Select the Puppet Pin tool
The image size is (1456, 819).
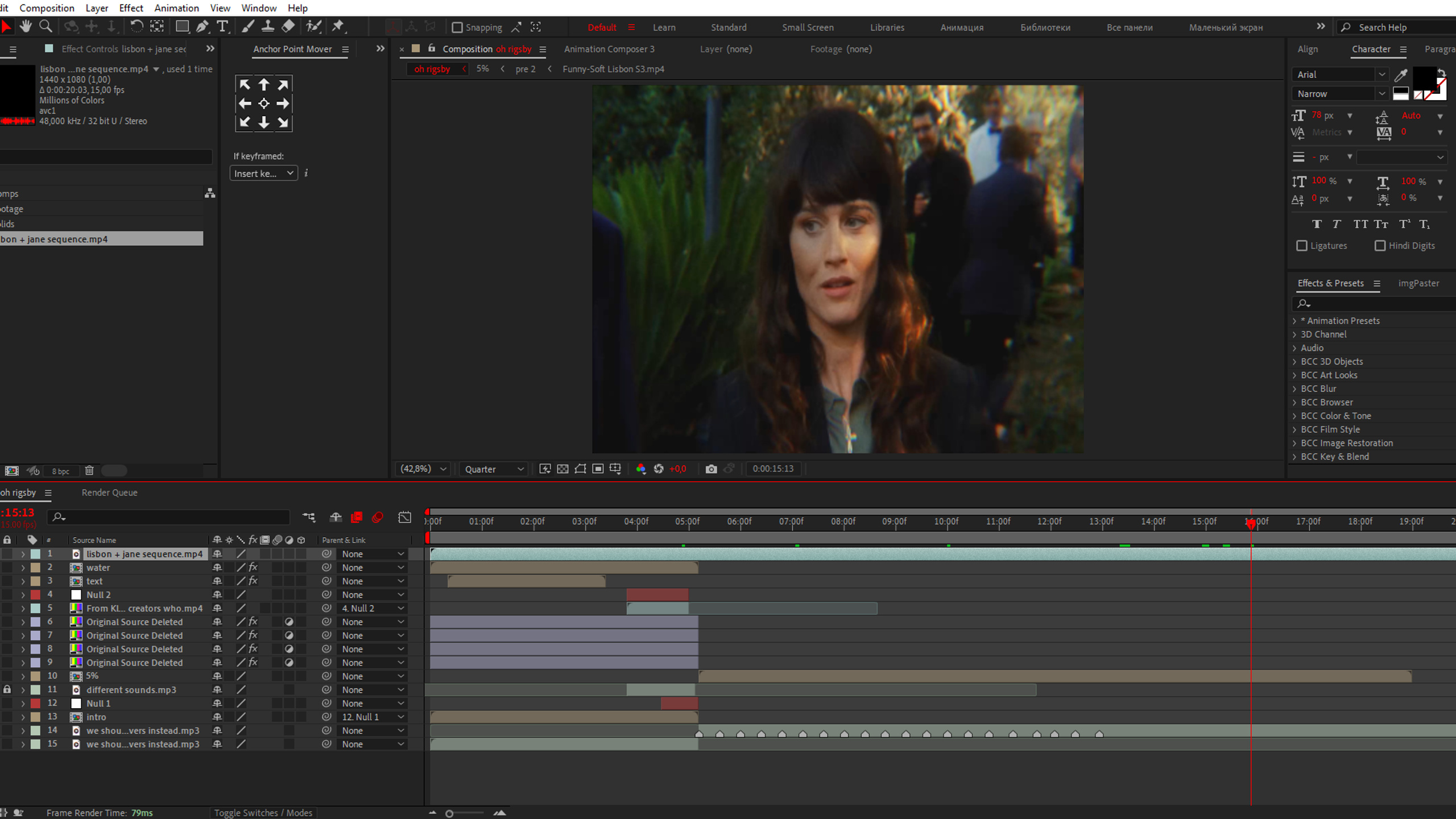[338, 26]
